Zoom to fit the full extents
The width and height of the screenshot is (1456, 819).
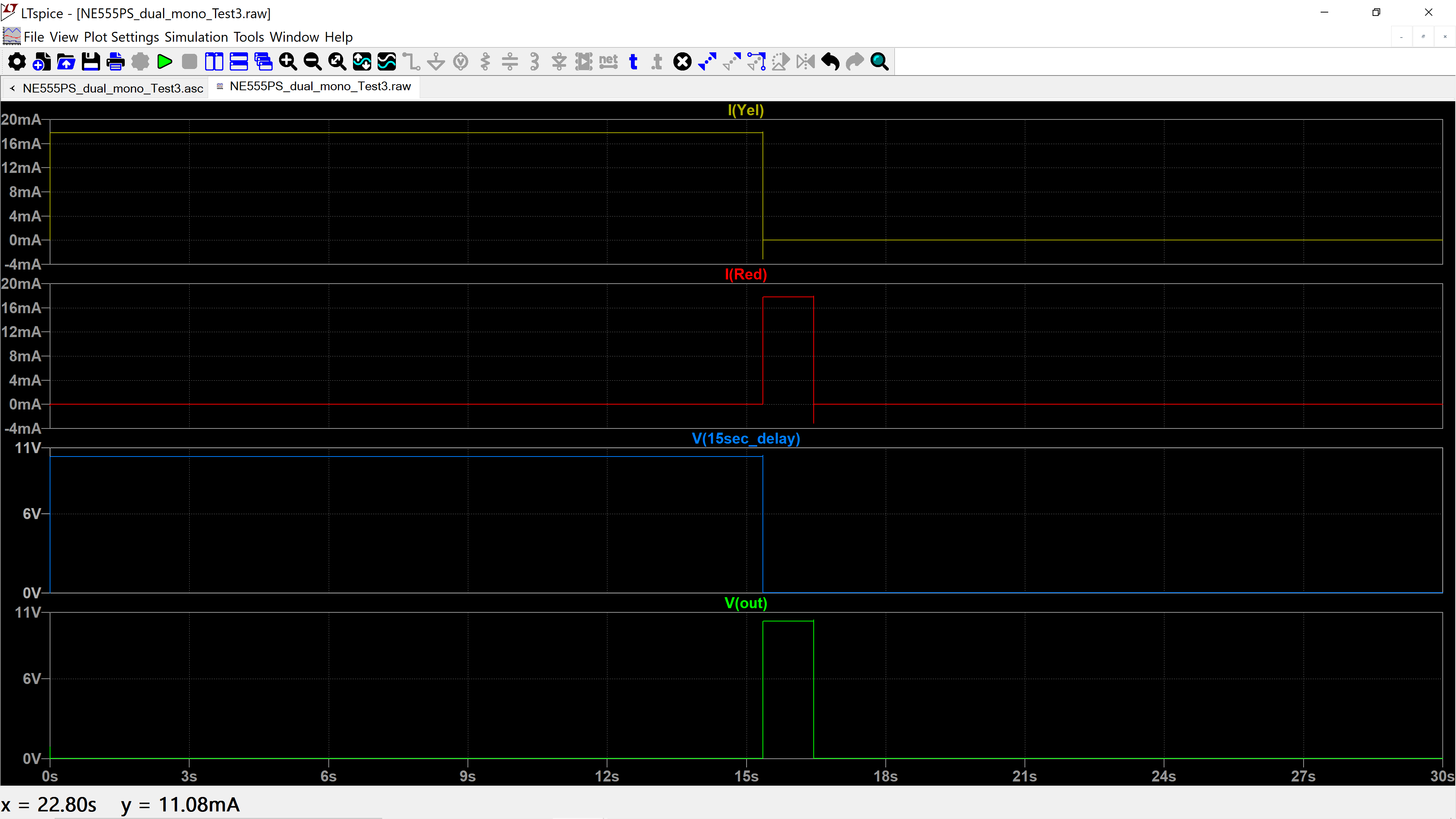(x=337, y=61)
